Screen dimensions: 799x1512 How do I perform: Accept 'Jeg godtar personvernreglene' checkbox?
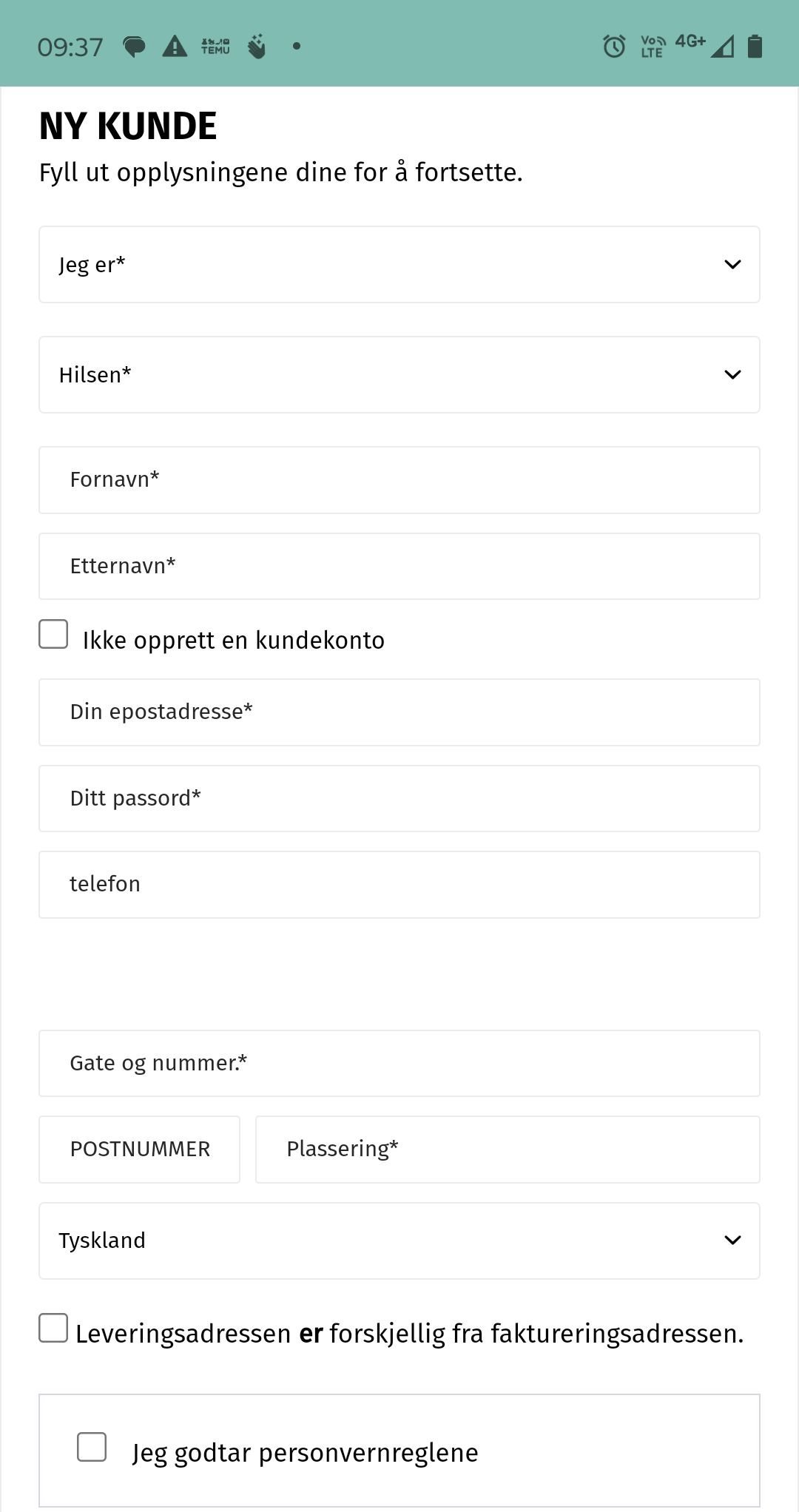(x=92, y=1447)
